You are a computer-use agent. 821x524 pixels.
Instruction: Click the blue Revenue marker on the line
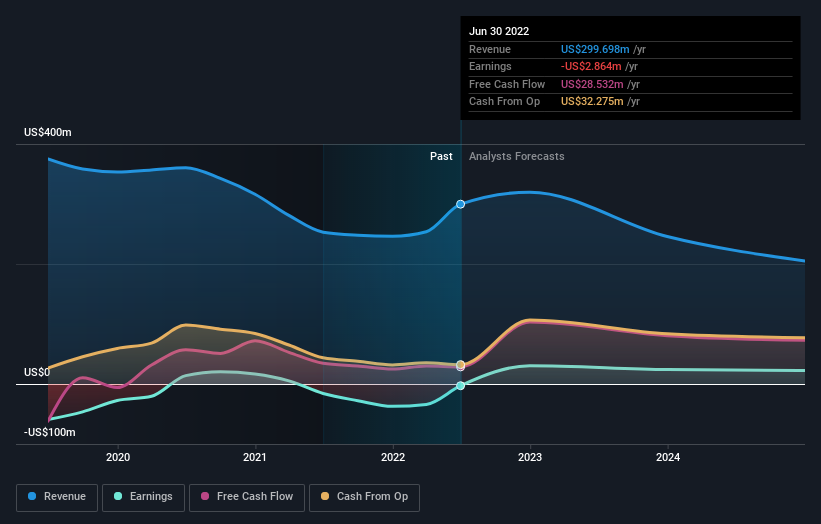(x=460, y=204)
